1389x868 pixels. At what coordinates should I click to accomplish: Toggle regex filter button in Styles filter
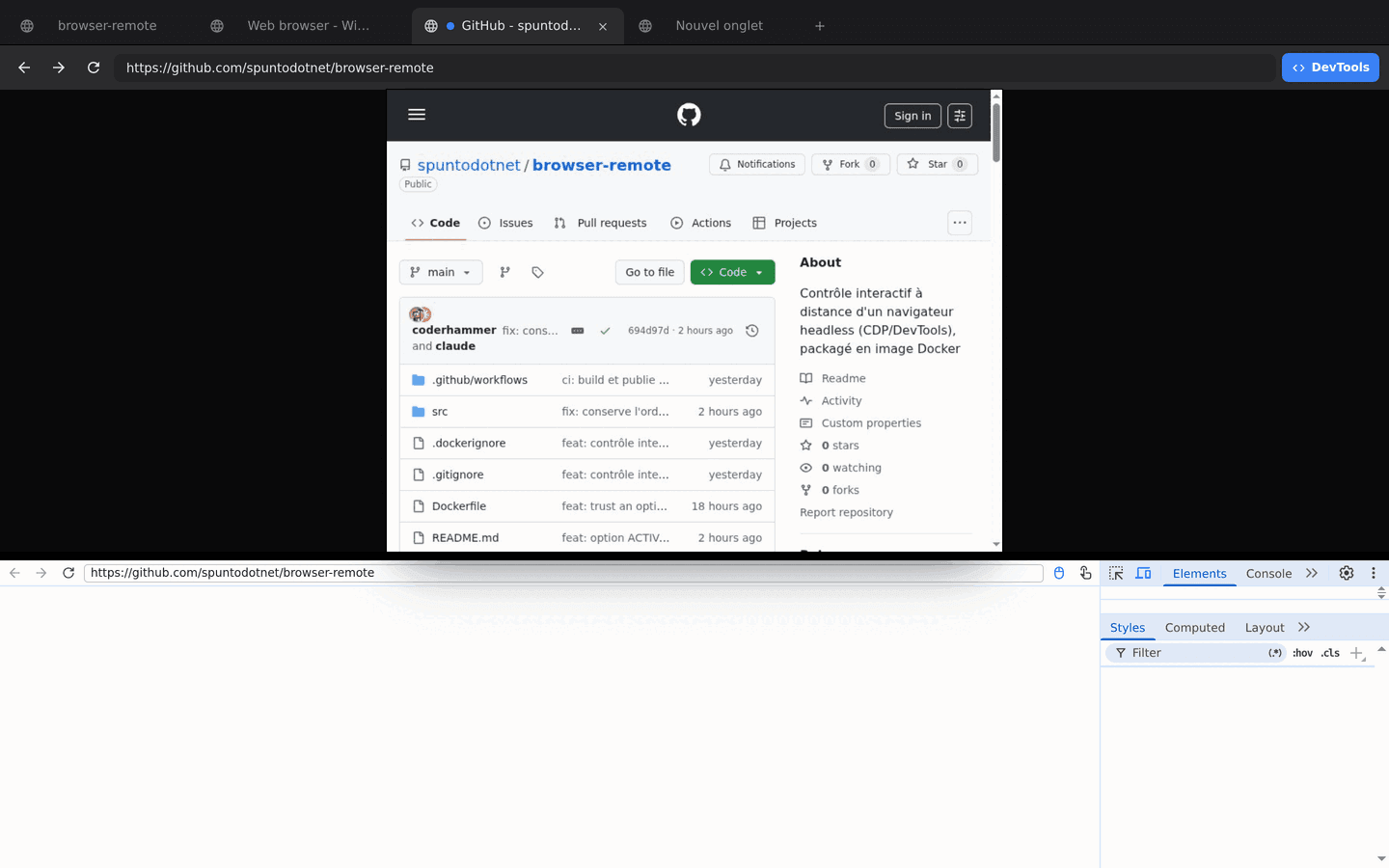[x=1275, y=653]
